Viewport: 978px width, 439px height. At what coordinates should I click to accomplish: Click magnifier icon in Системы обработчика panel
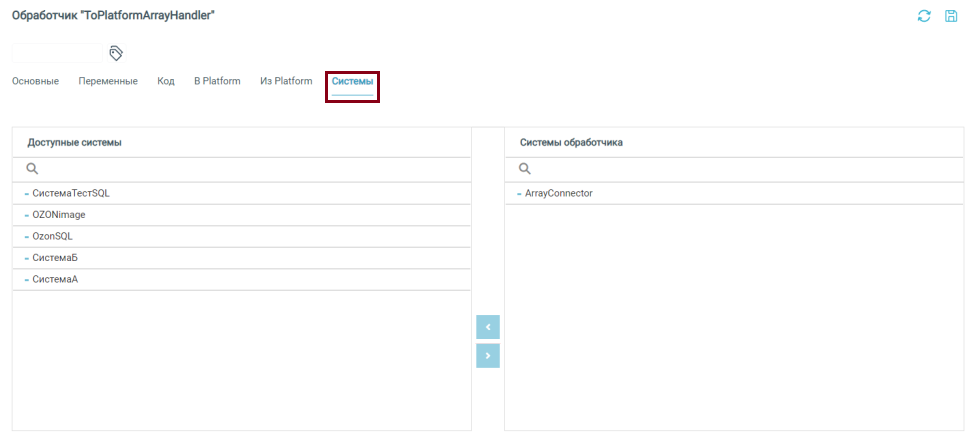[x=524, y=169]
